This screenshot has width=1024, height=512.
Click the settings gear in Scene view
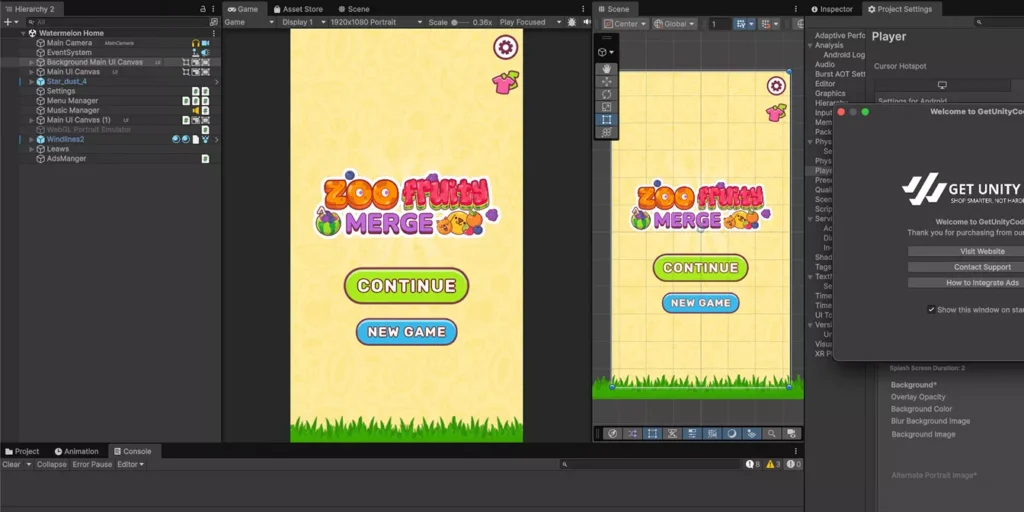coord(776,86)
